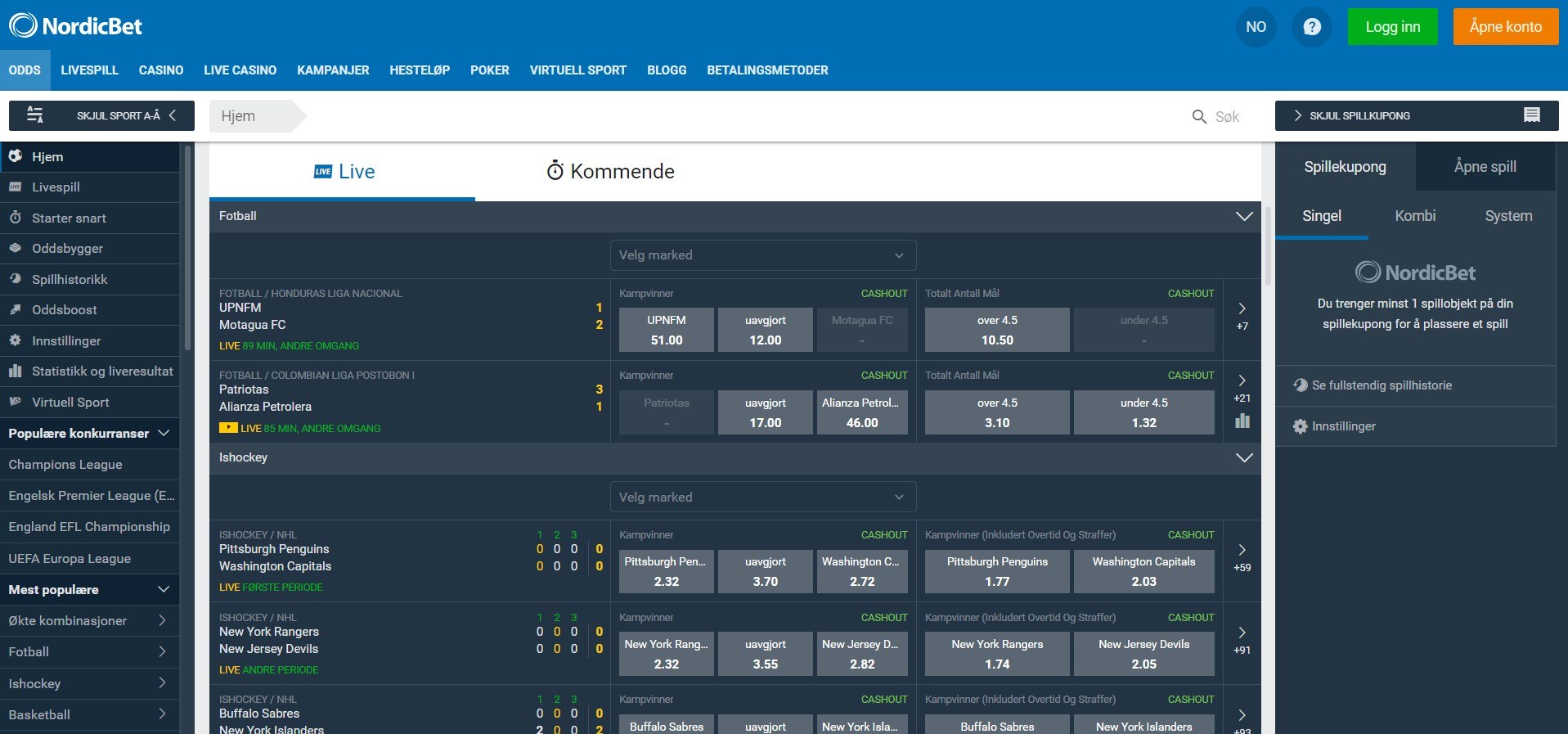Screen dimensions: 1568x734
Task: Bet on under 4.5 at 1.32
Action: (x=1143, y=412)
